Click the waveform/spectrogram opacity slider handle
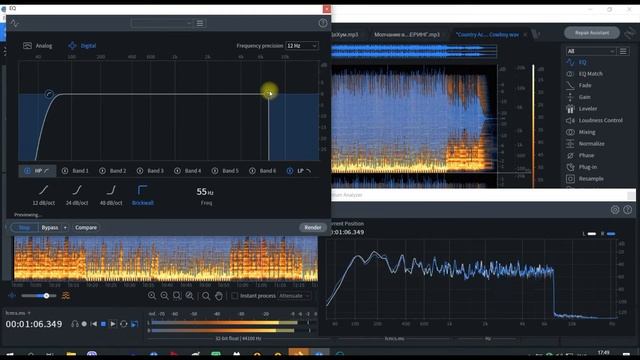The image size is (640, 360). click(x=47, y=296)
